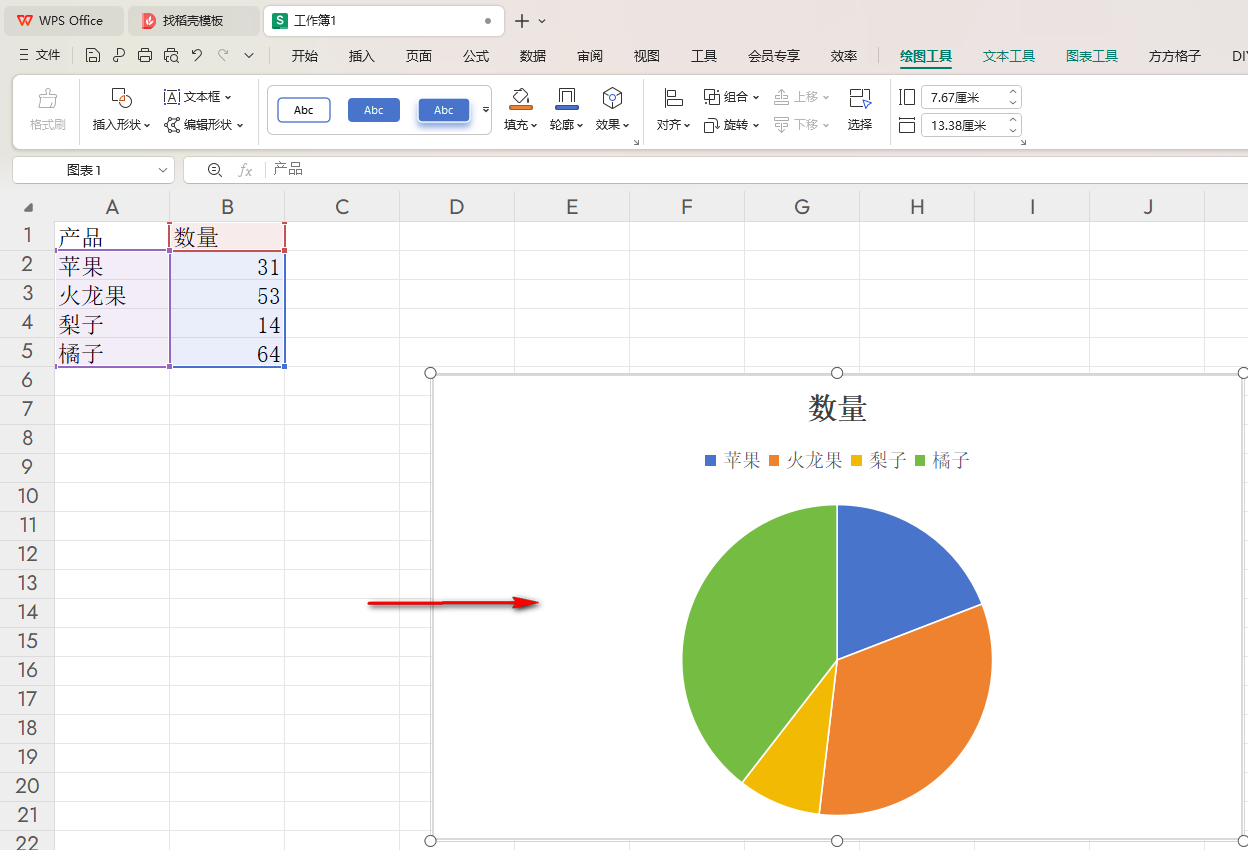Click the Align (对齐) icon
Image resolution: width=1248 pixels, height=850 pixels.
(672, 98)
